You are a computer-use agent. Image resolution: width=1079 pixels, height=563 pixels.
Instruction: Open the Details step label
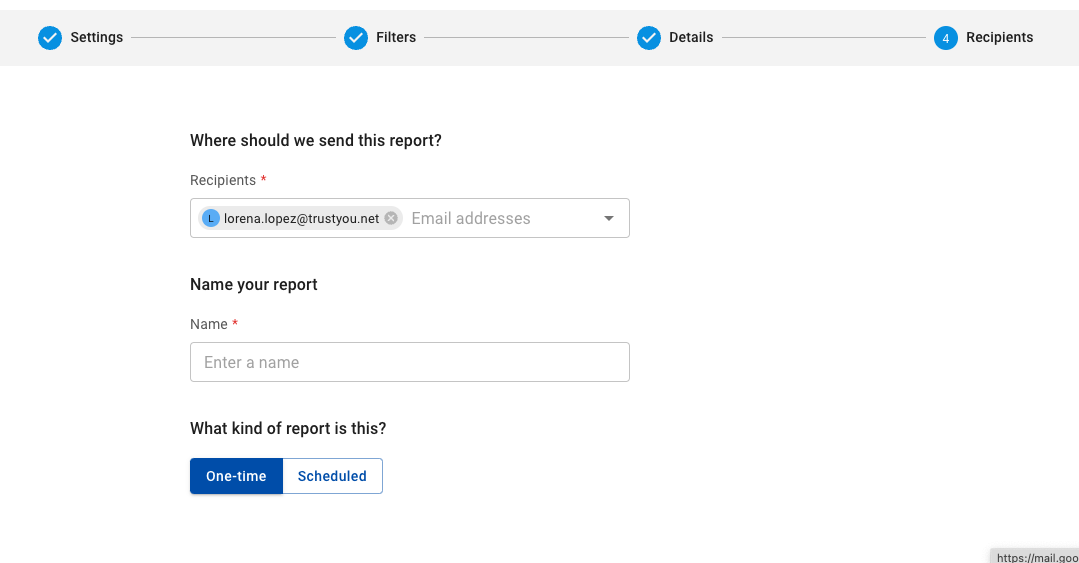(691, 37)
